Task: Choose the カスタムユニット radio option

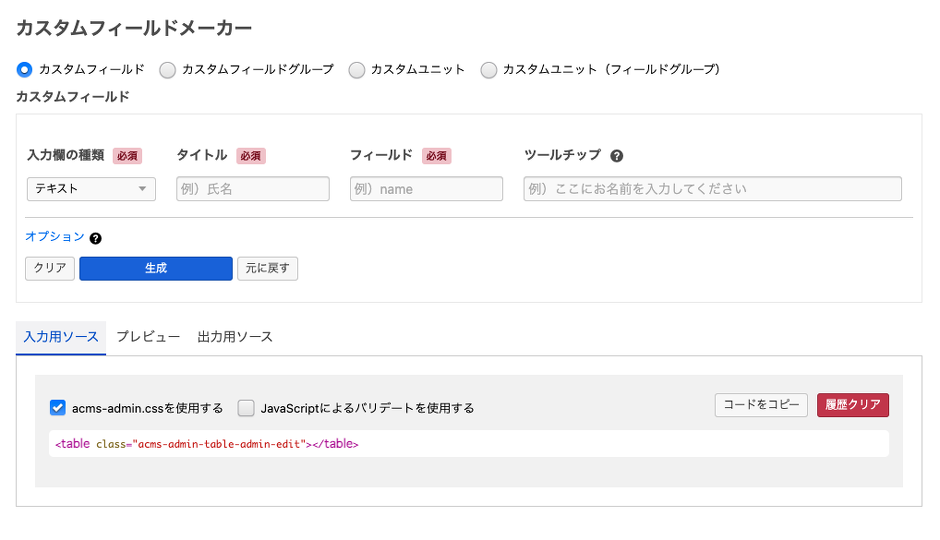Action: tap(356, 70)
